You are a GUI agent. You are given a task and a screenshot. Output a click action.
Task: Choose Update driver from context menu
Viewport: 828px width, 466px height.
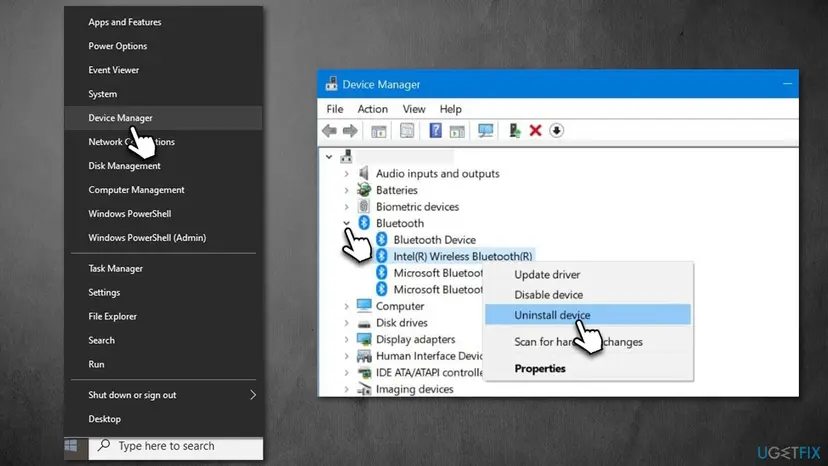589,274
